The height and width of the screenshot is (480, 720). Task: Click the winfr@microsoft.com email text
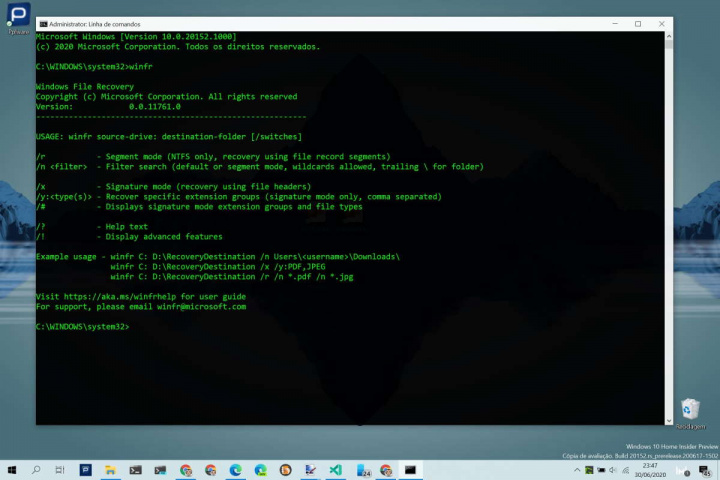pyautogui.click(x=198, y=307)
